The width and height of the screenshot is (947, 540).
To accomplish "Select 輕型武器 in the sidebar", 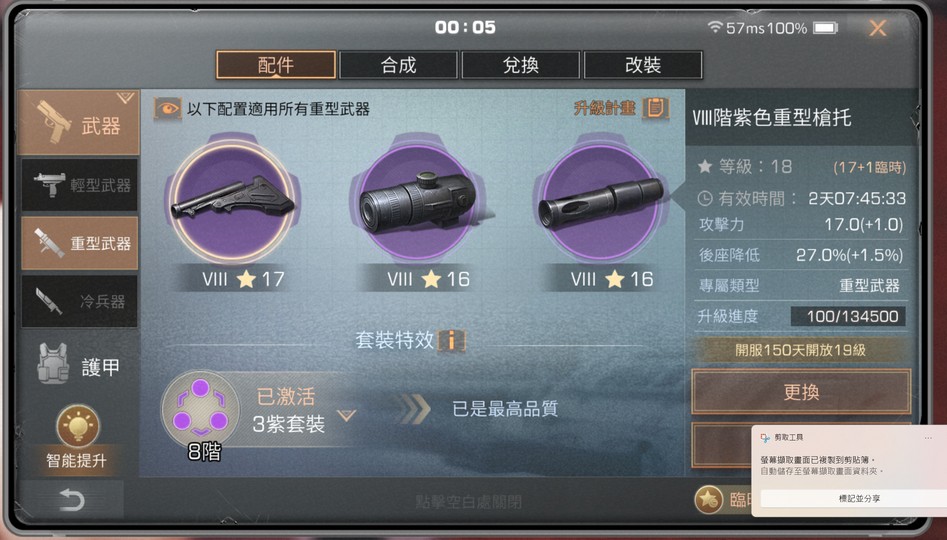I will coord(80,185).
